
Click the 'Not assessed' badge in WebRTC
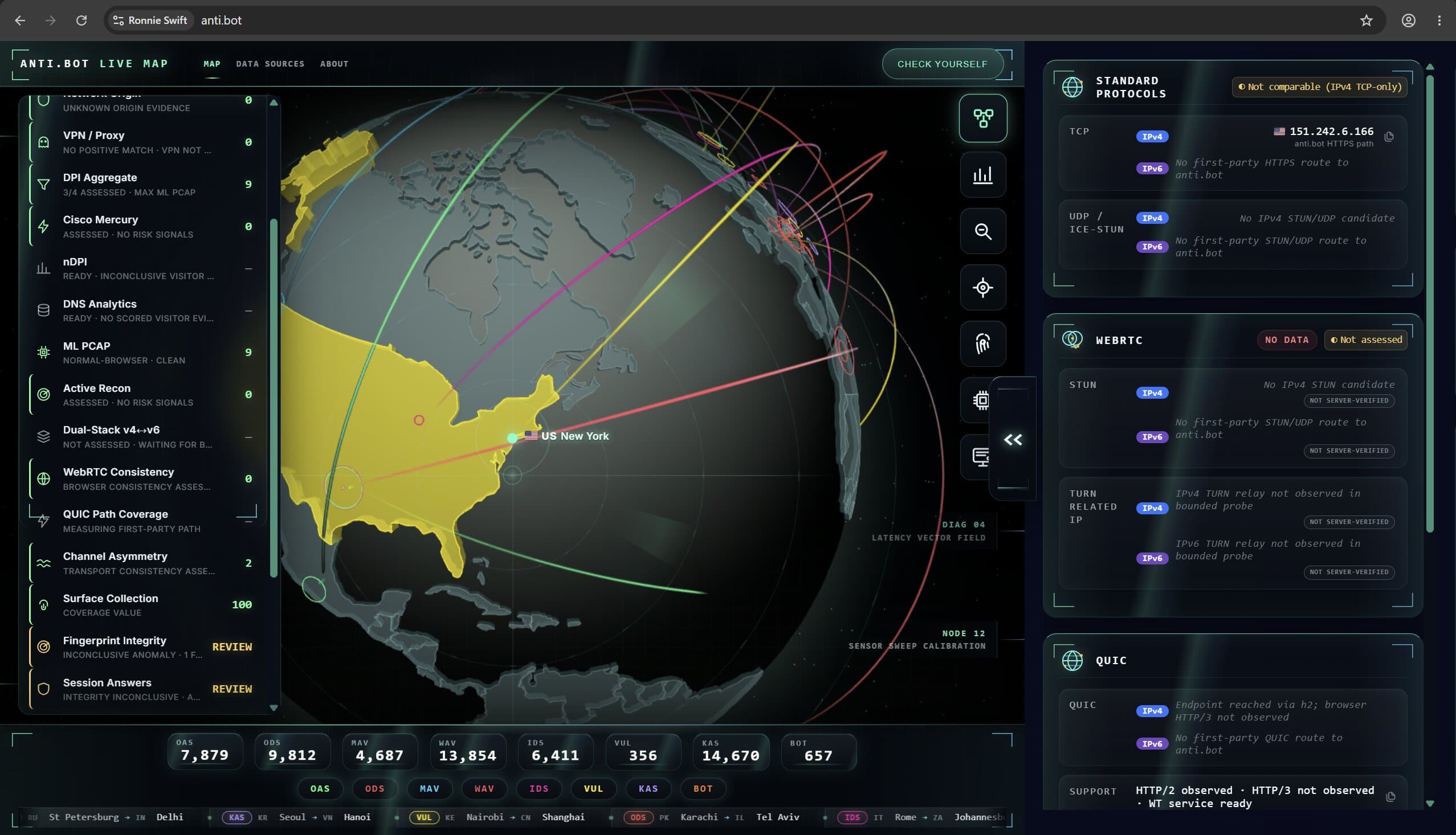(x=1365, y=340)
